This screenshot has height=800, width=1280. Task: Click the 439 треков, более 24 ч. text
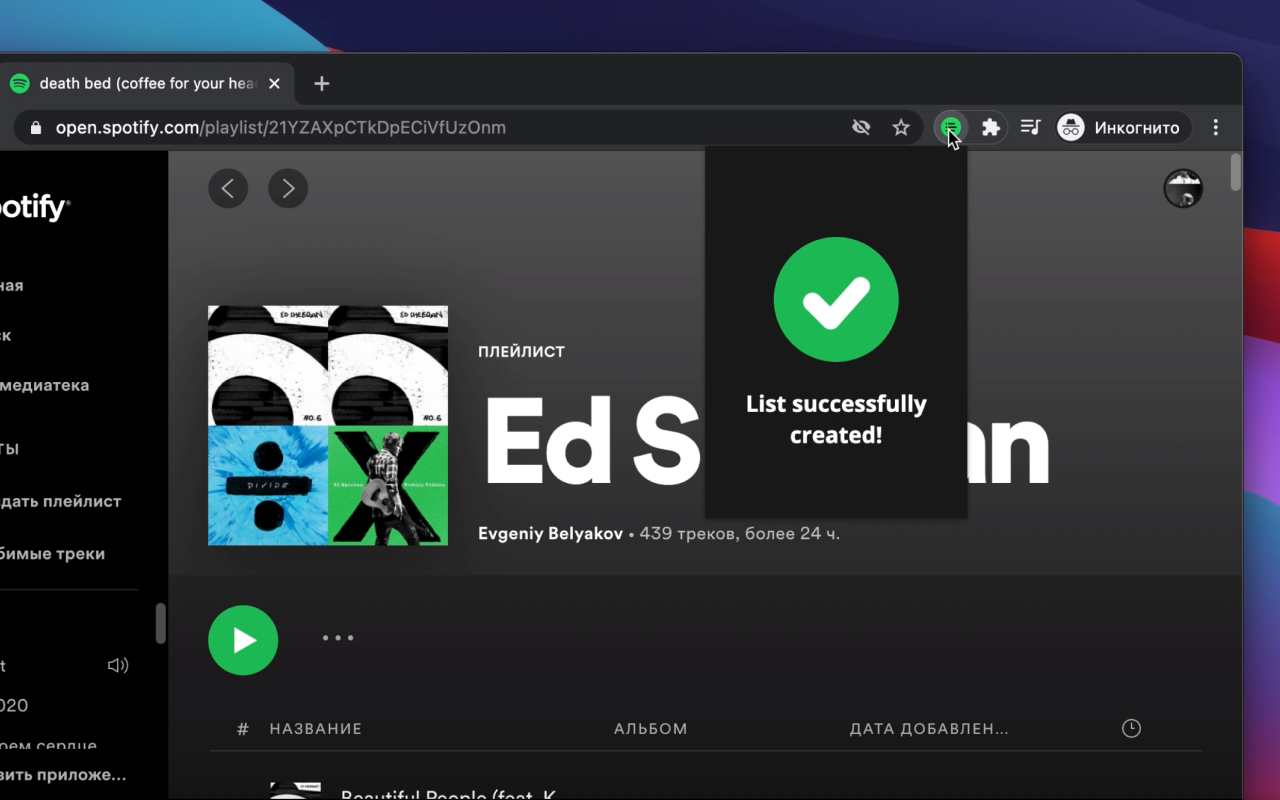739,534
